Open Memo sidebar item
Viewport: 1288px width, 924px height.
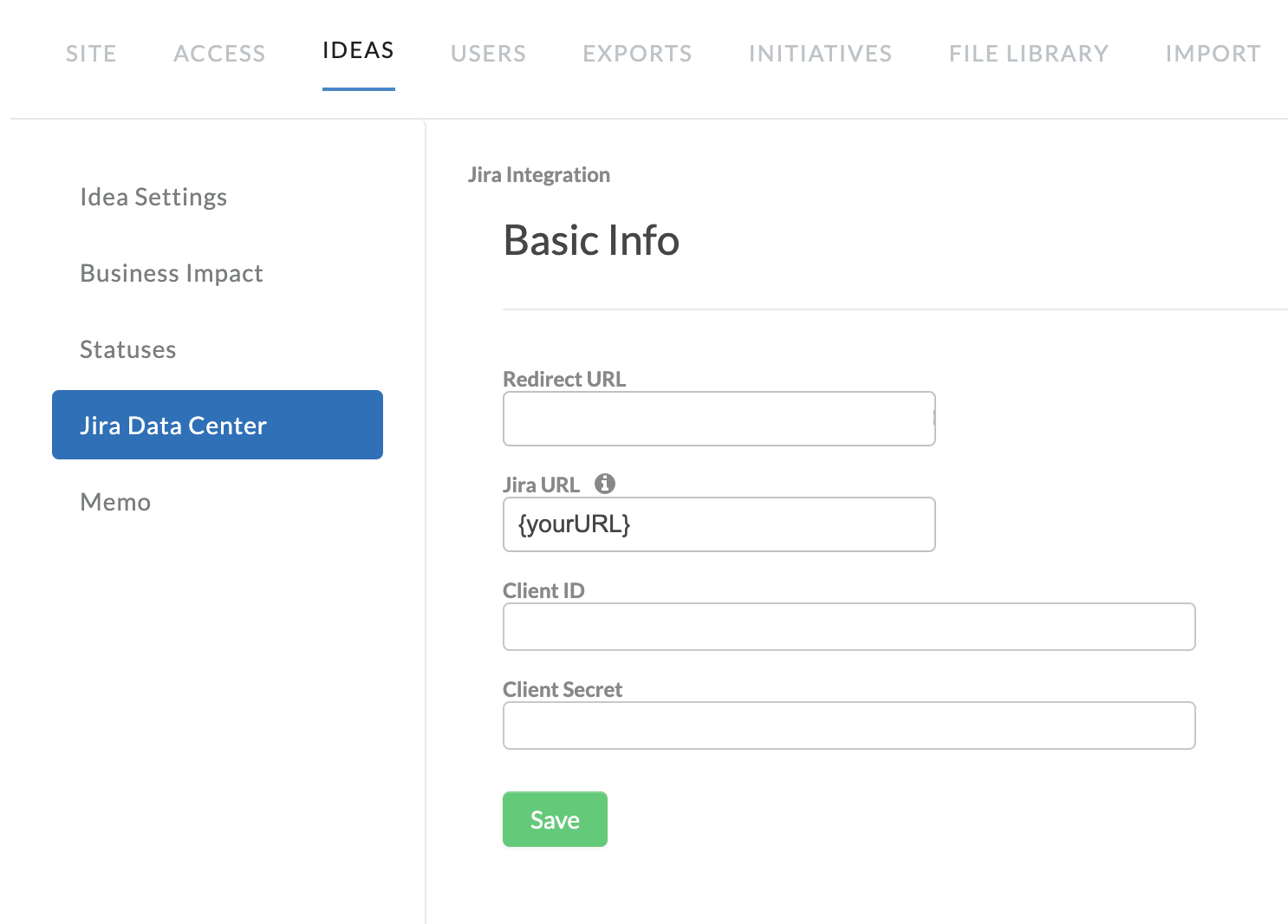(115, 502)
